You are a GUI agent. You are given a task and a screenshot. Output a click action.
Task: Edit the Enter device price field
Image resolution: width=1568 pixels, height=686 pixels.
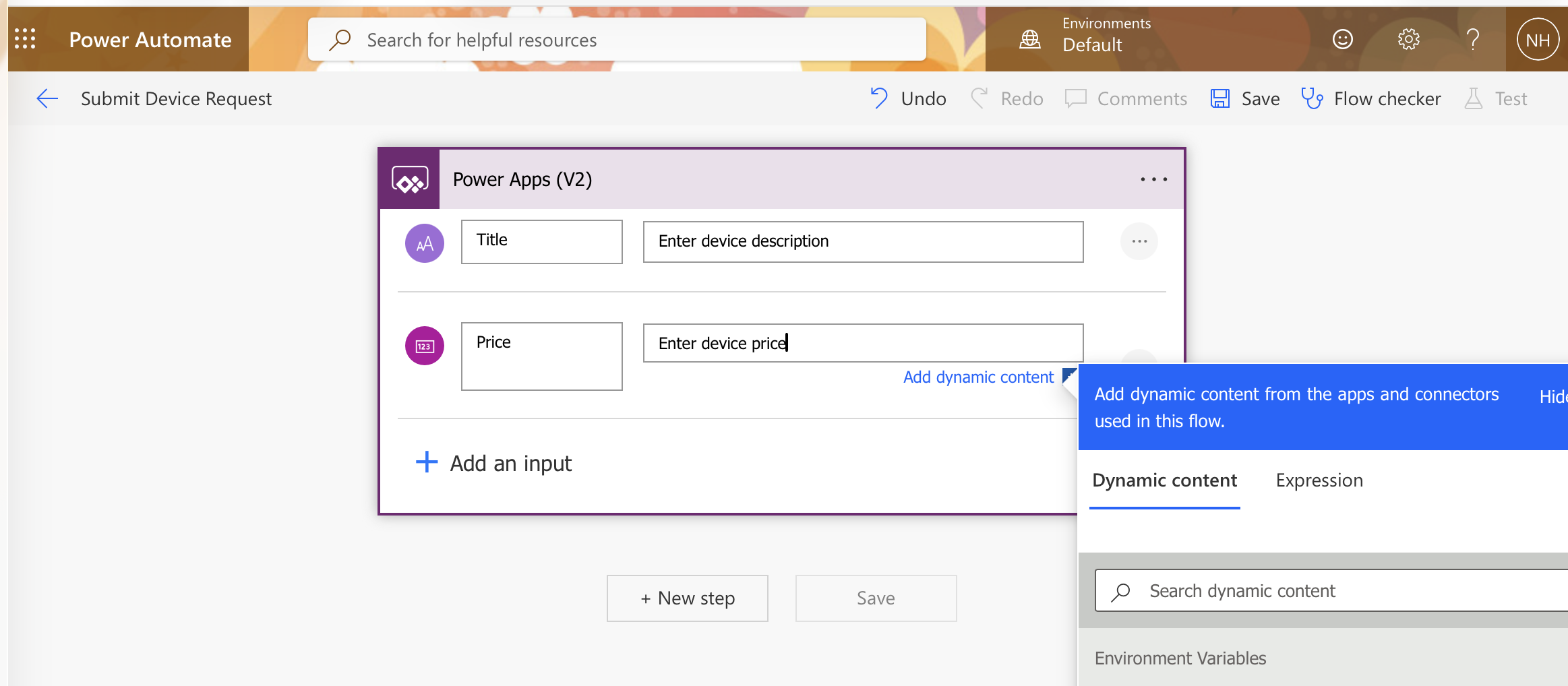pos(864,343)
